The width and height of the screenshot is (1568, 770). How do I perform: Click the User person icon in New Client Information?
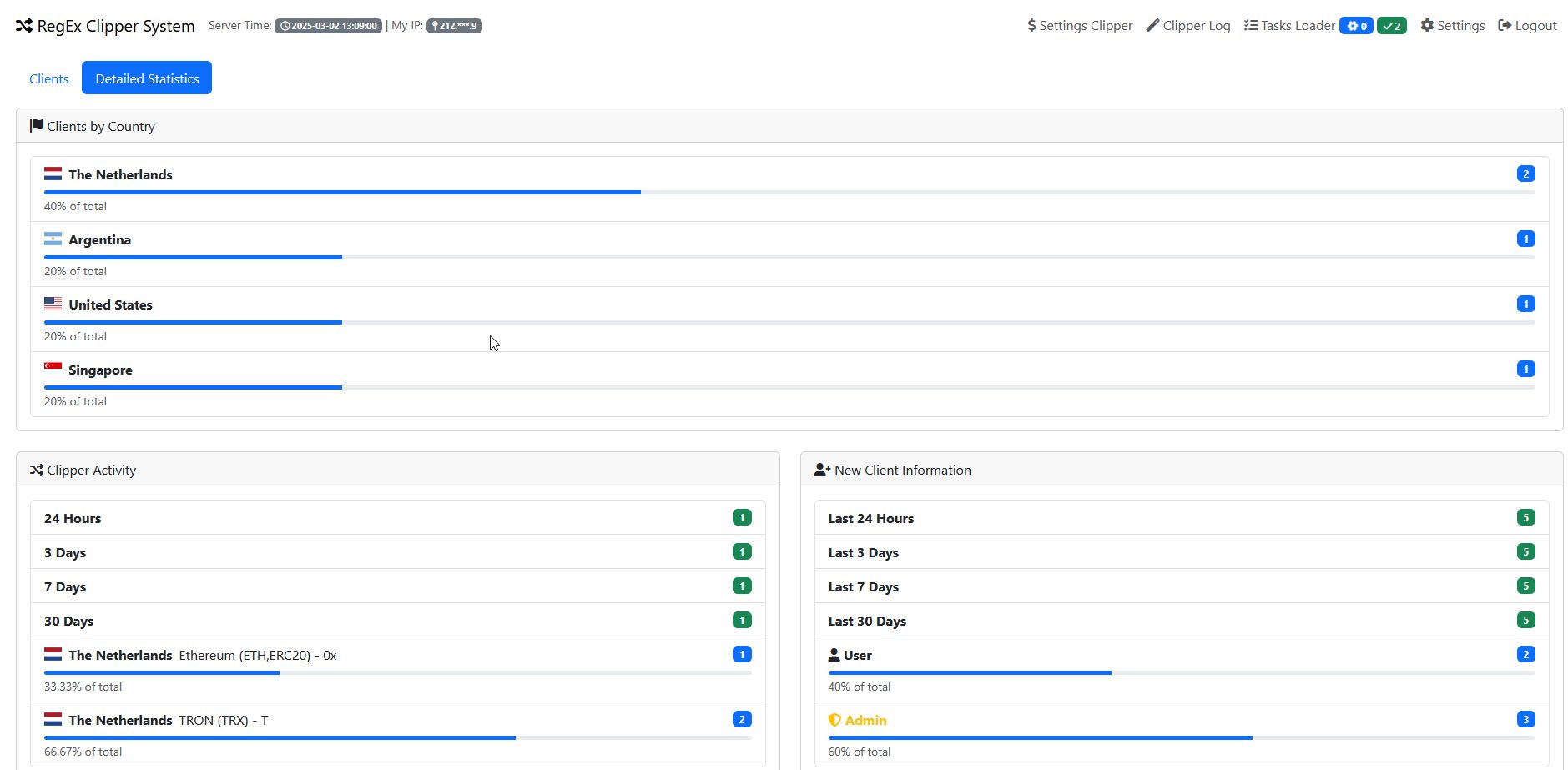coord(834,655)
